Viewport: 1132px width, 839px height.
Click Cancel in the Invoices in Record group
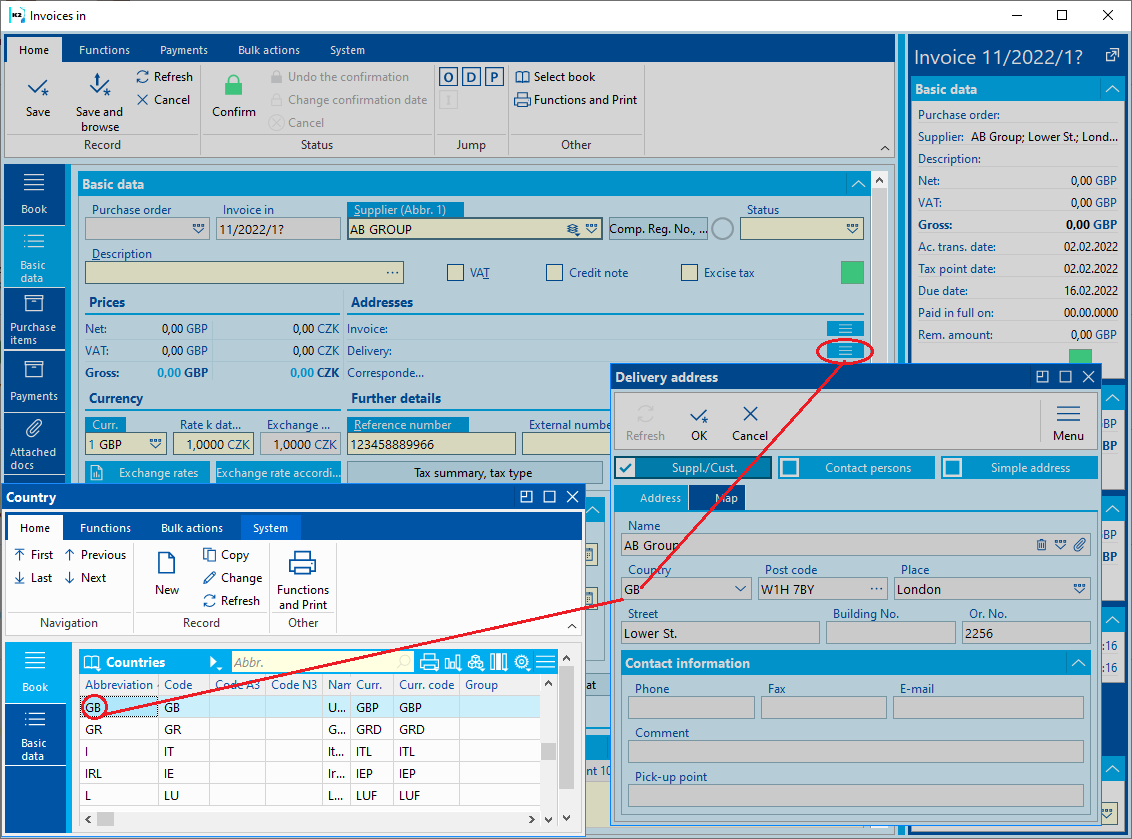point(164,100)
